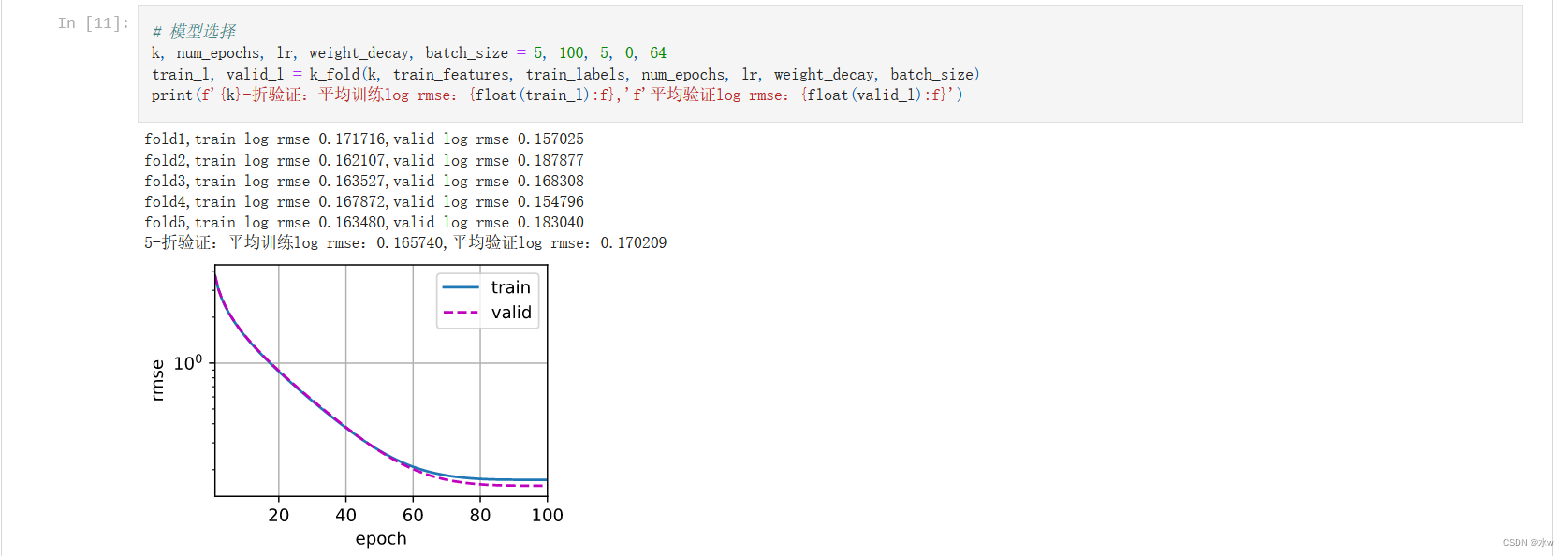This screenshot has width=1568, height=556.
Task: Click the fold2 output line with 0.187877
Action: pyautogui.click(x=364, y=161)
